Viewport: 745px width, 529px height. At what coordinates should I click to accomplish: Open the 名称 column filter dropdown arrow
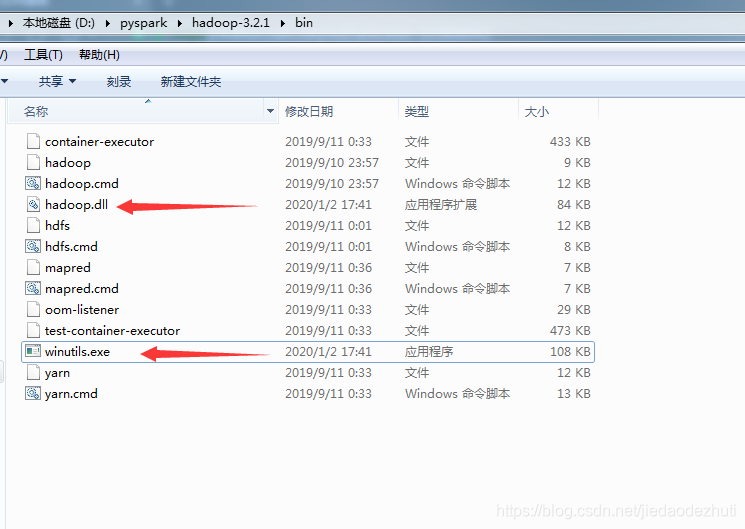(x=270, y=111)
